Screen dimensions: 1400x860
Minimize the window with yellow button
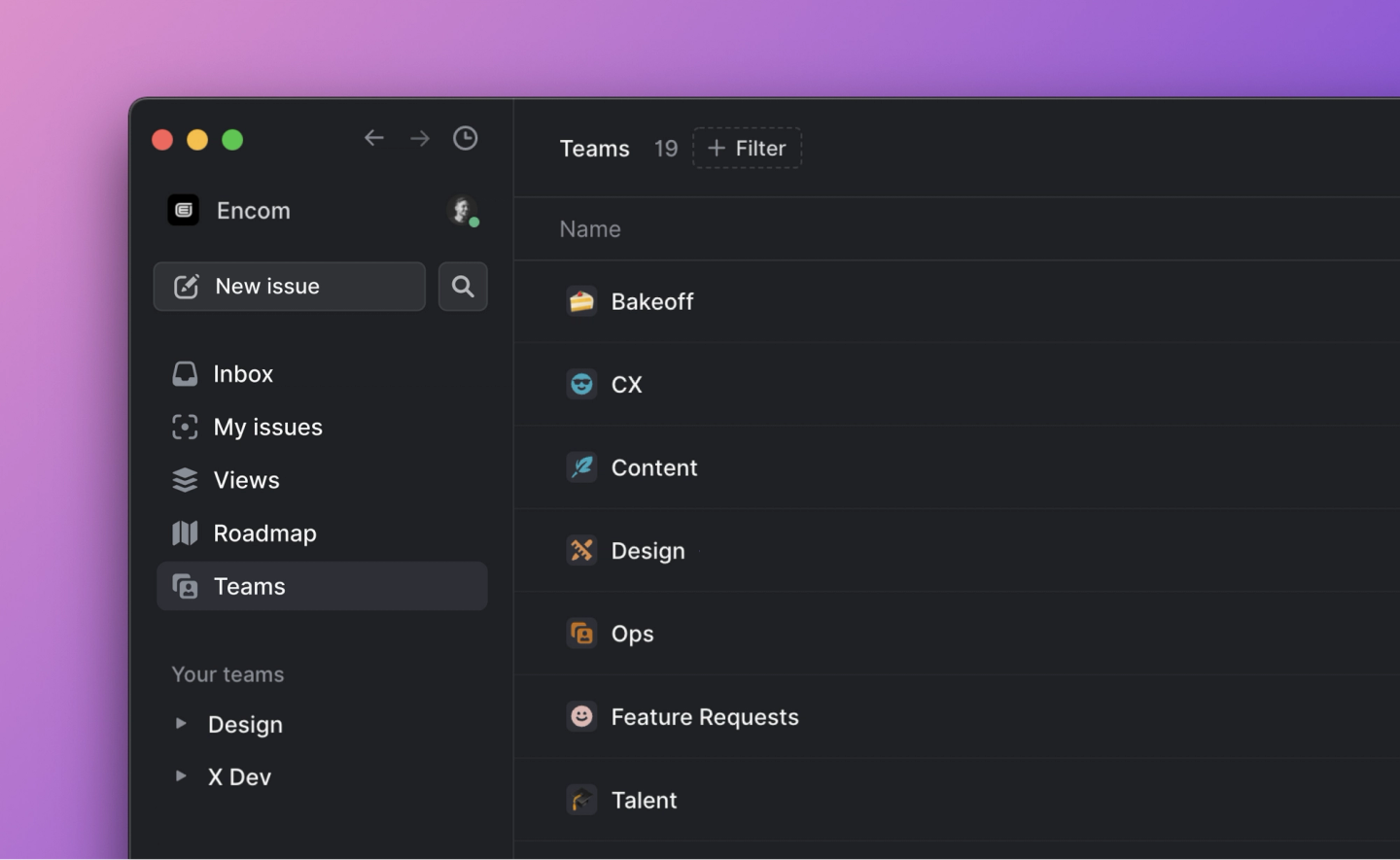click(x=197, y=140)
